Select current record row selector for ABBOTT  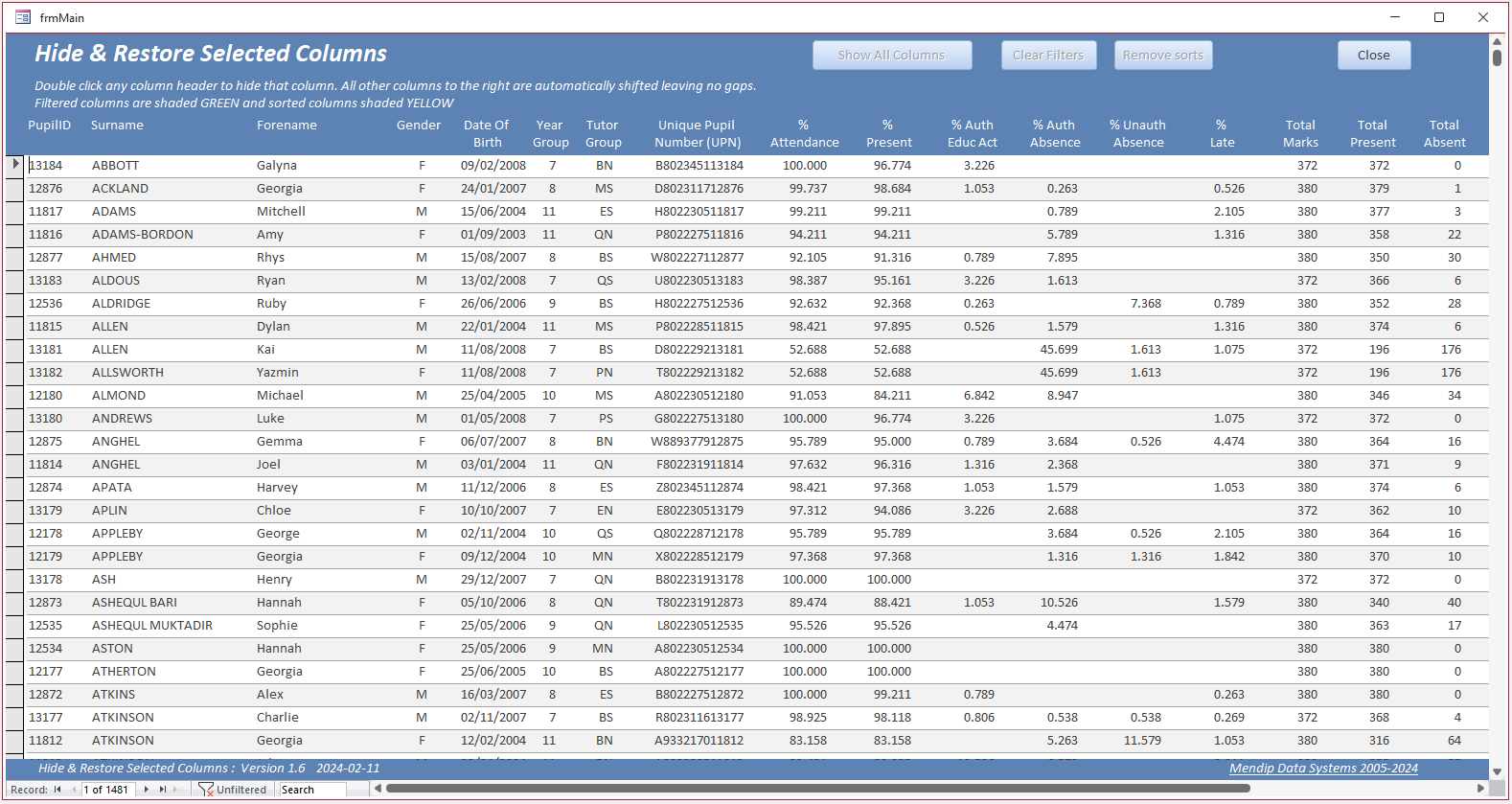(x=15, y=165)
